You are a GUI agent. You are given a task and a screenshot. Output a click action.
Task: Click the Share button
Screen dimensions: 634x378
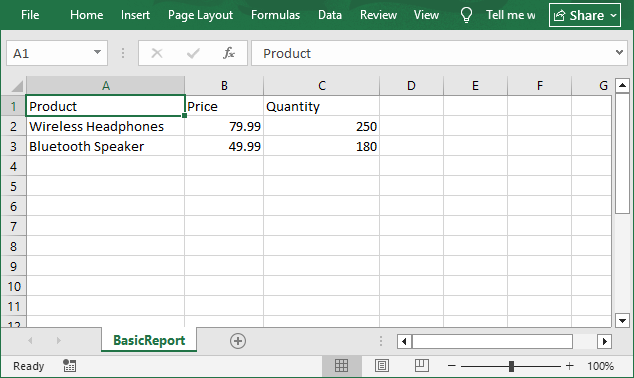(585, 15)
